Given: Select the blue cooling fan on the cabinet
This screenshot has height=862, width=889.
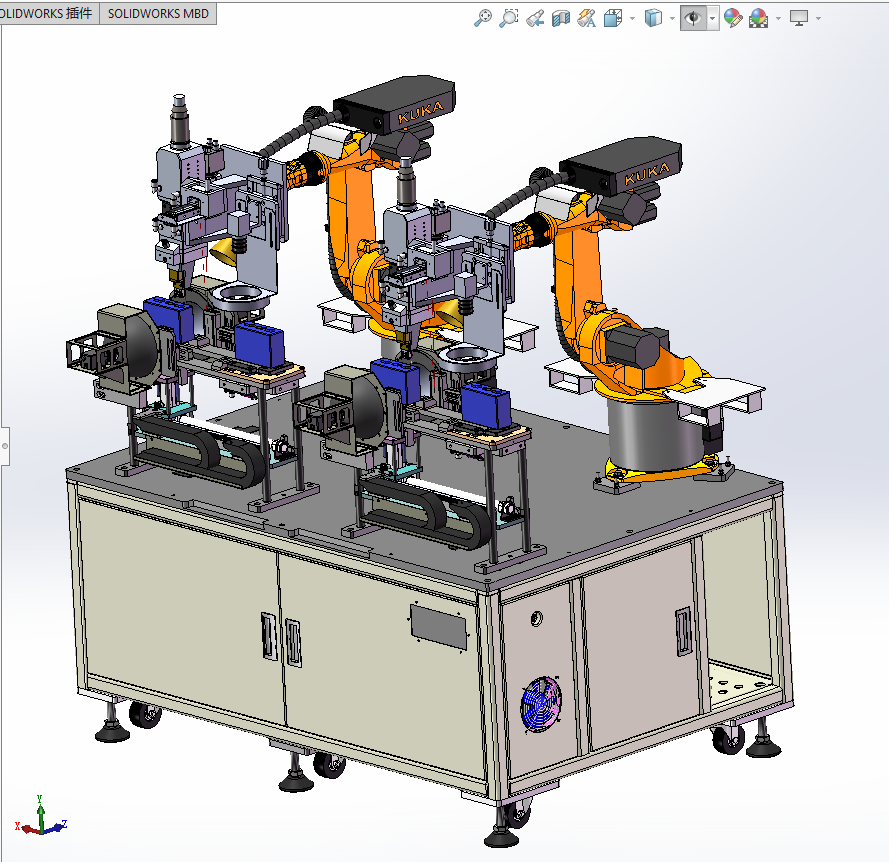Looking at the screenshot, I should (541, 704).
